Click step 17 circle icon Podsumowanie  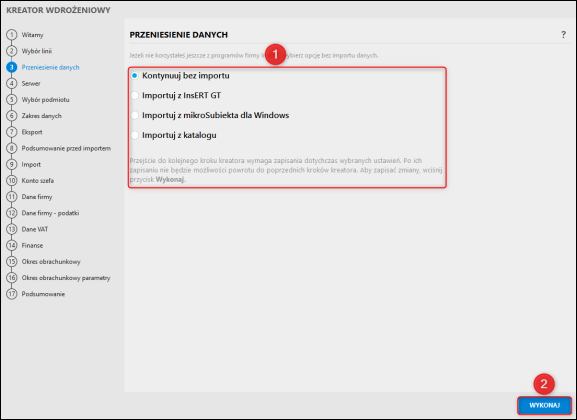[x=12, y=294]
